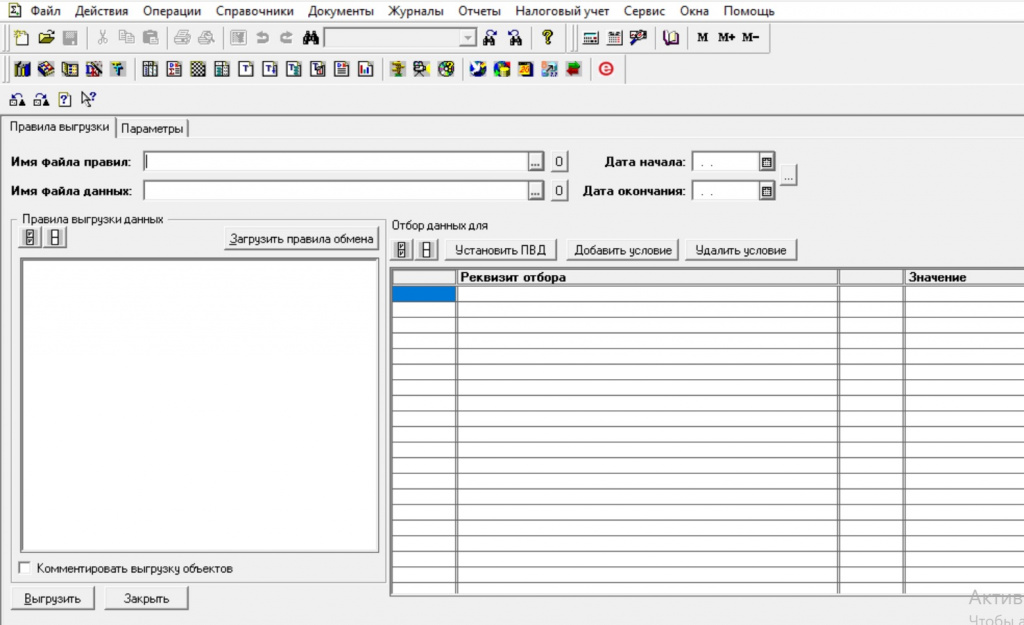Click the Закрыть button
This screenshot has height=625, width=1024.
click(x=146, y=598)
